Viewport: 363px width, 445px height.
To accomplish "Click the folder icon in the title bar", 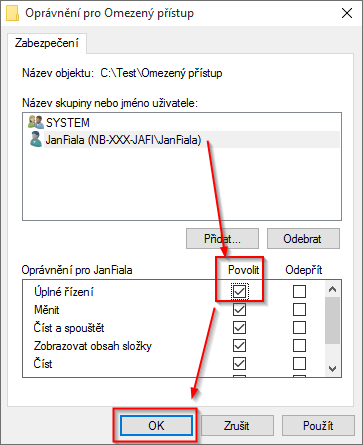I will [x=12, y=13].
